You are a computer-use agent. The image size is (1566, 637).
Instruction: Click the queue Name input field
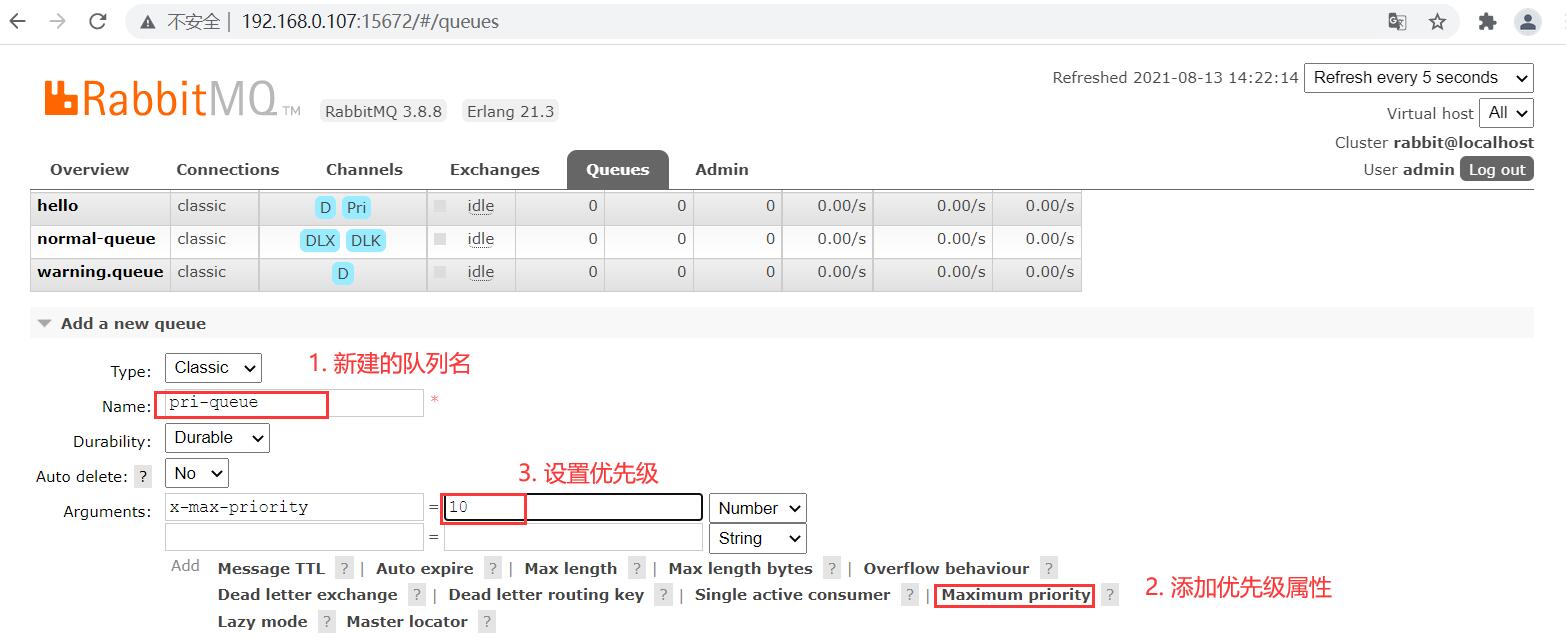click(x=294, y=403)
